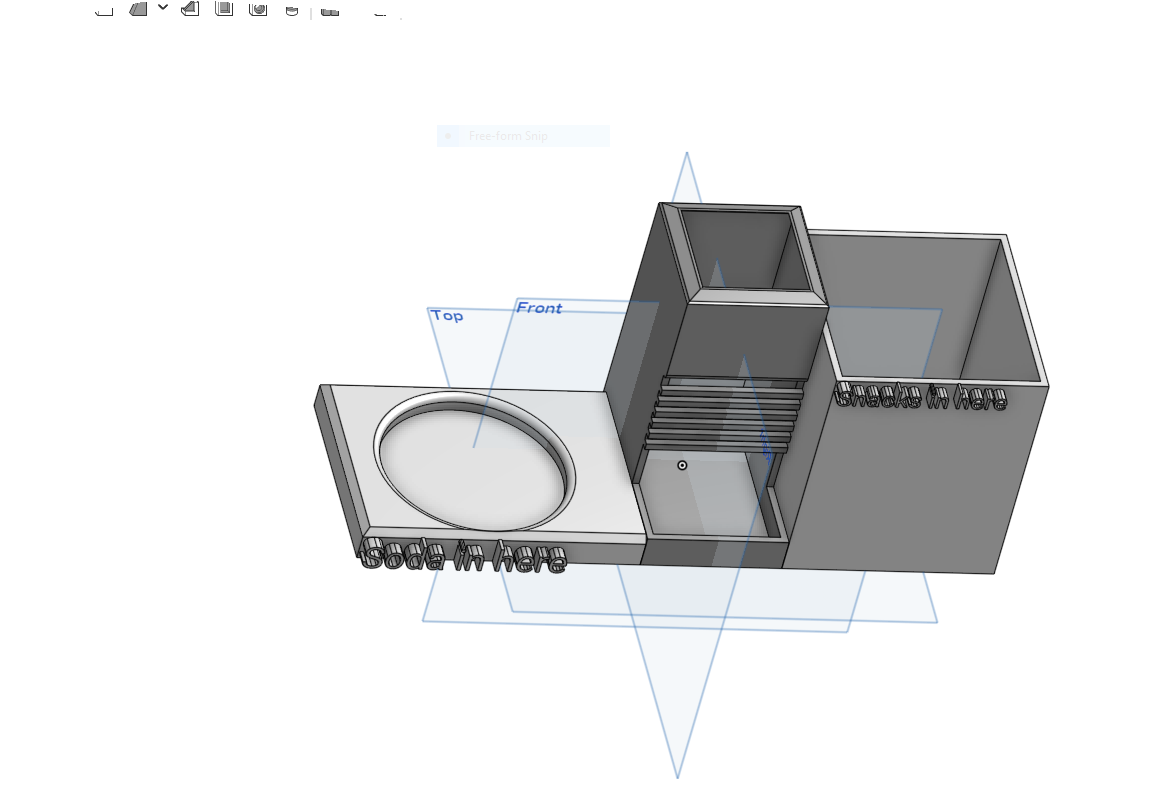The image size is (1167, 792).
Task: Click the origin point marker in the model
Action: coord(682,465)
